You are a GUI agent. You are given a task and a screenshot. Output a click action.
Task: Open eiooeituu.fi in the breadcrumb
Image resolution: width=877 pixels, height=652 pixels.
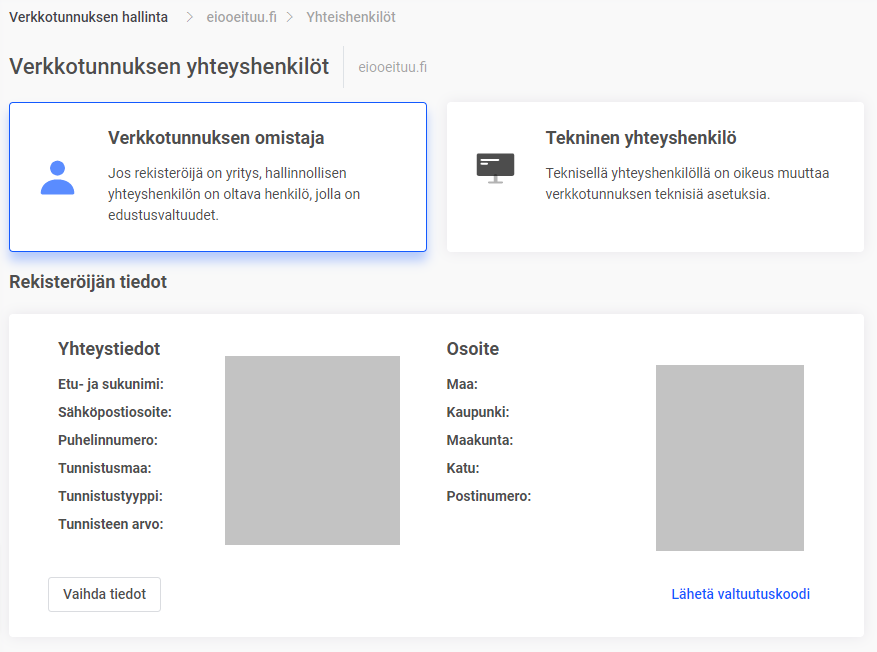click(x=240, y=17)
